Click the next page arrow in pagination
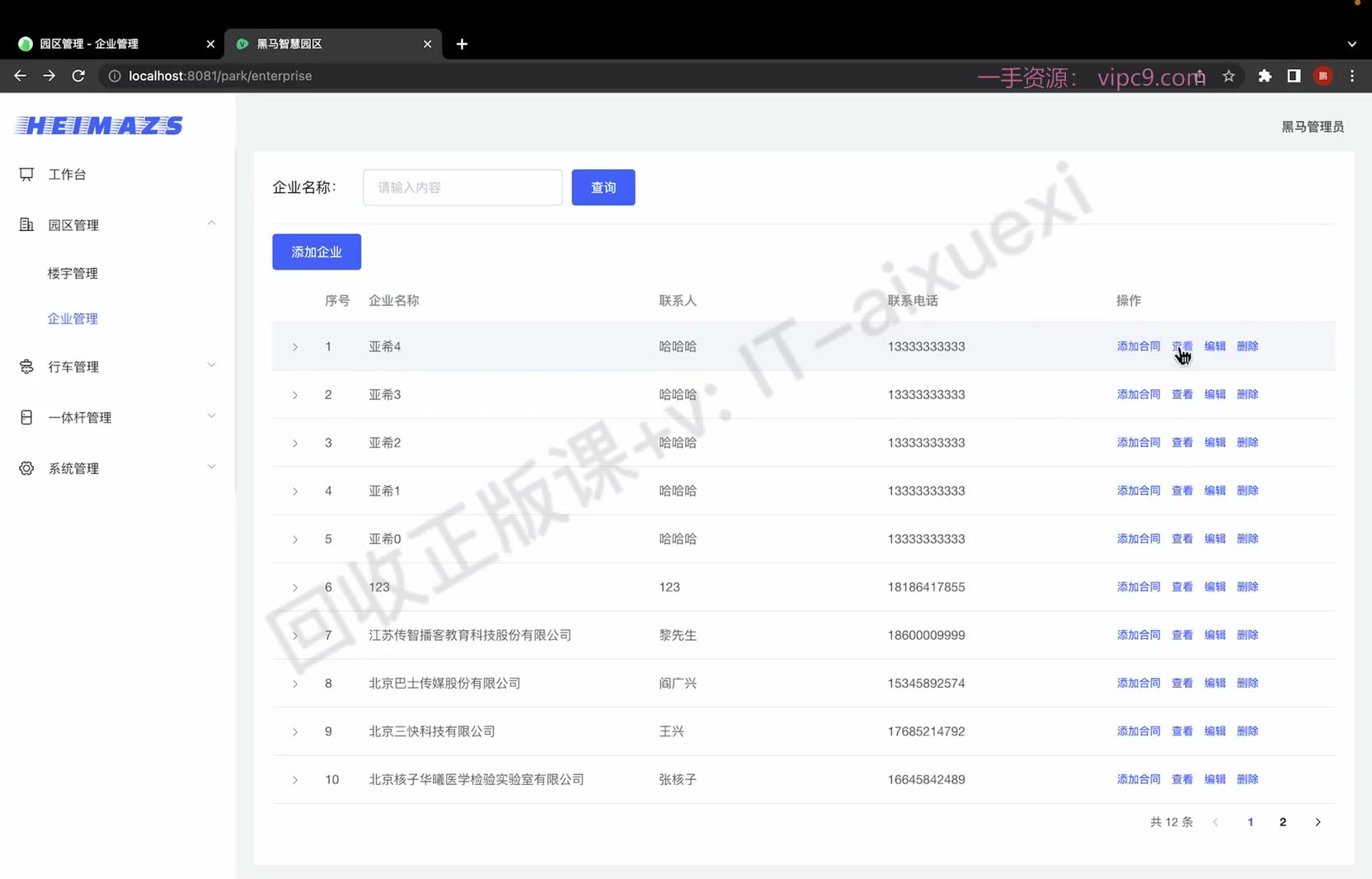1372x879 pixels. click(x=1318, y=822)
